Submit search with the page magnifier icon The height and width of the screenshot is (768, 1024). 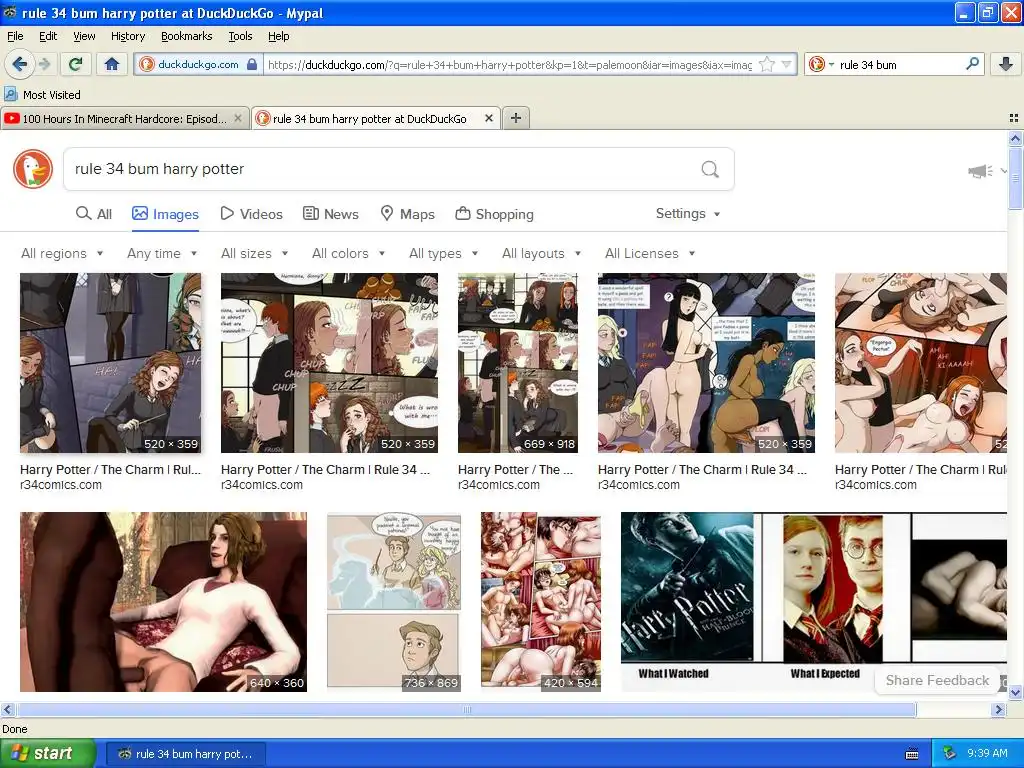[710, 169]
